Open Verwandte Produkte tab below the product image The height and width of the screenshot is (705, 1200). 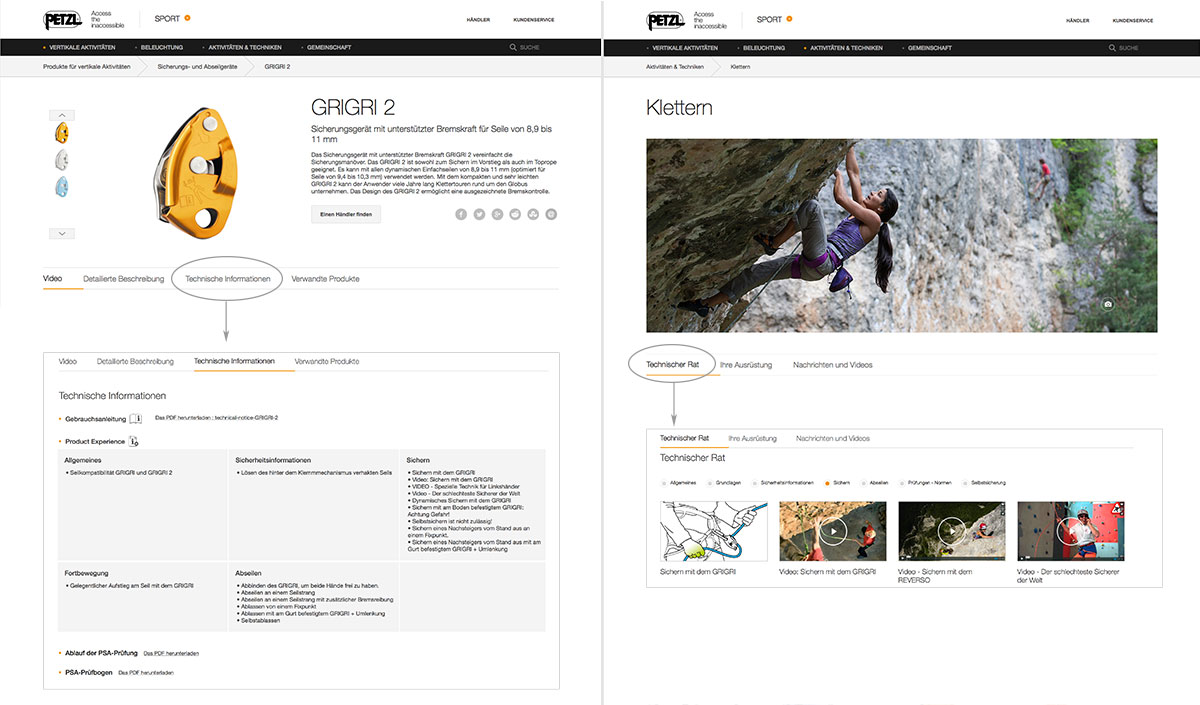point(325,279)
